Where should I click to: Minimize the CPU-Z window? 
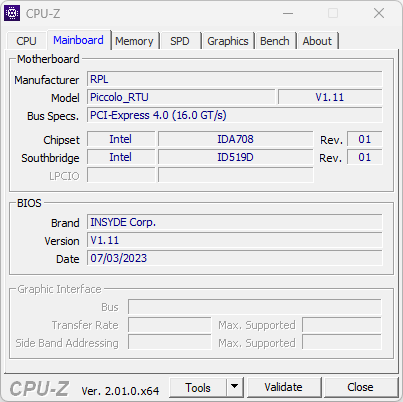click(x=288, y=14)
